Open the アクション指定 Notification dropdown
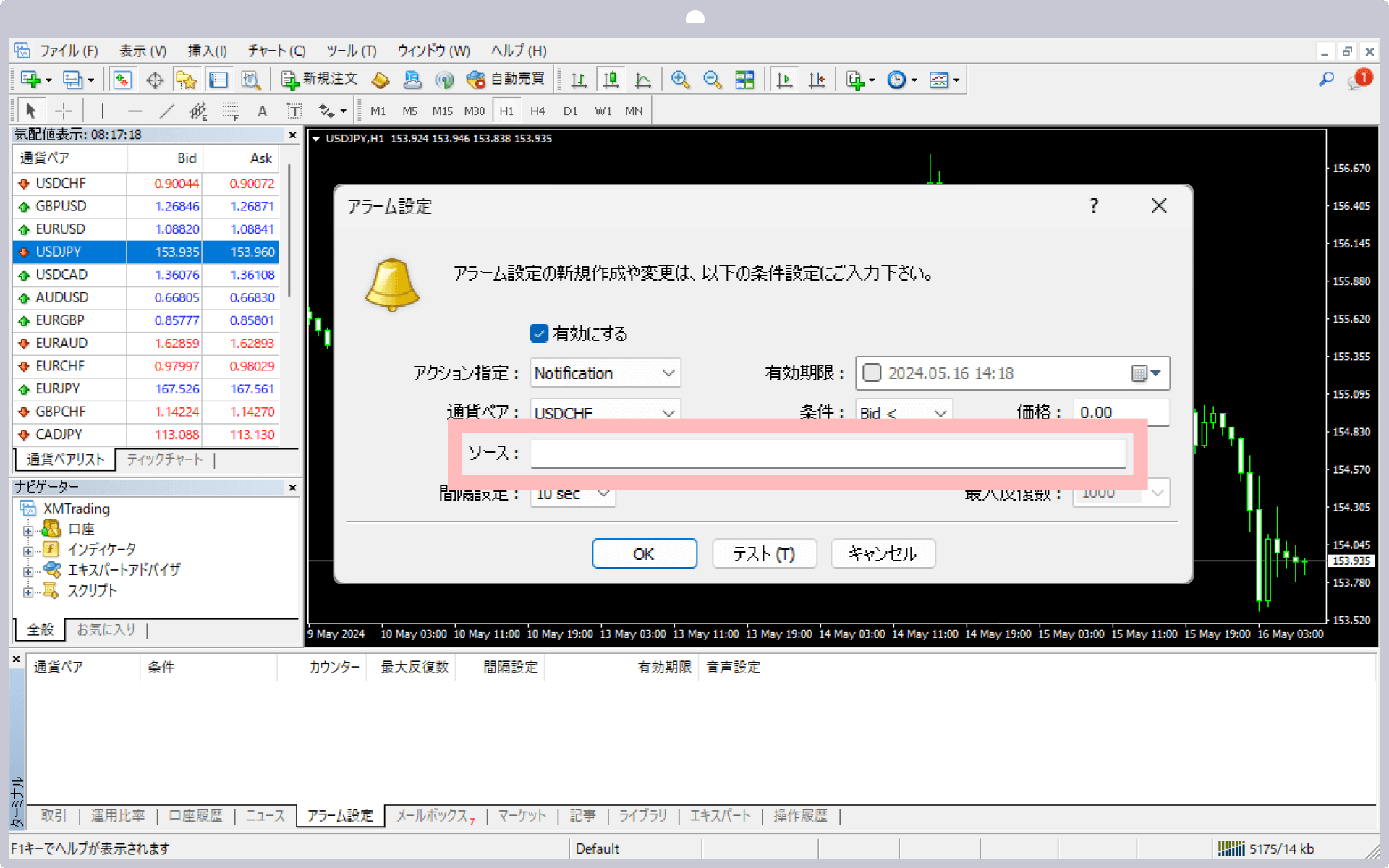The image size is (1389, 868). [x=605, y=373]
